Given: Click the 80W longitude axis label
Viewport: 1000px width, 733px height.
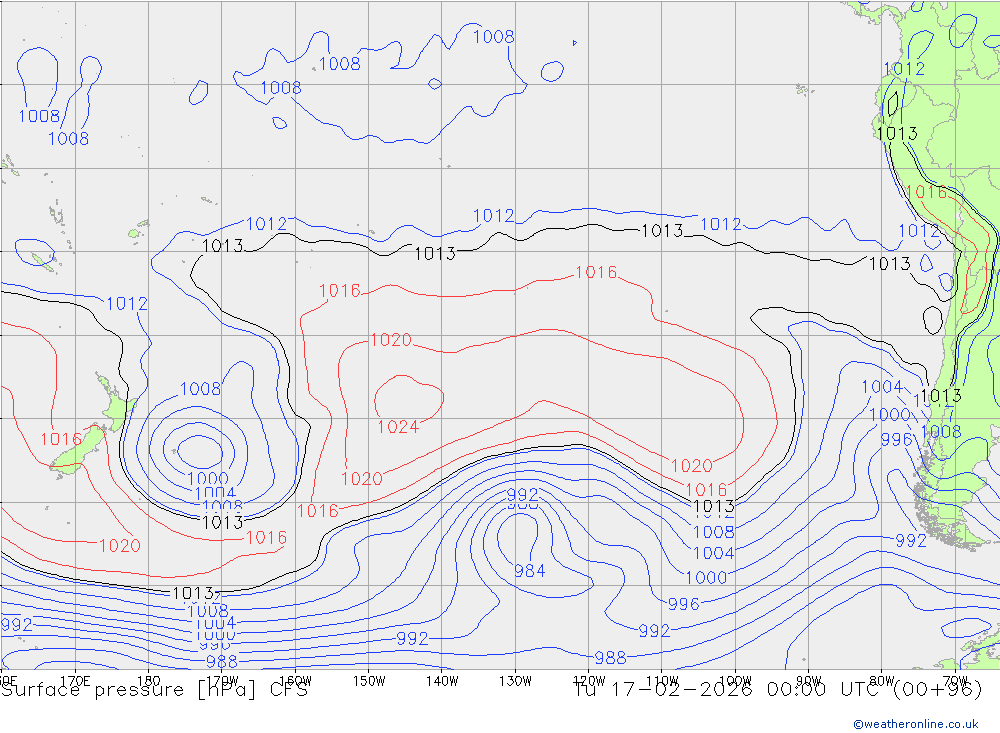Looking at the screenshot, I should [882, 681].
